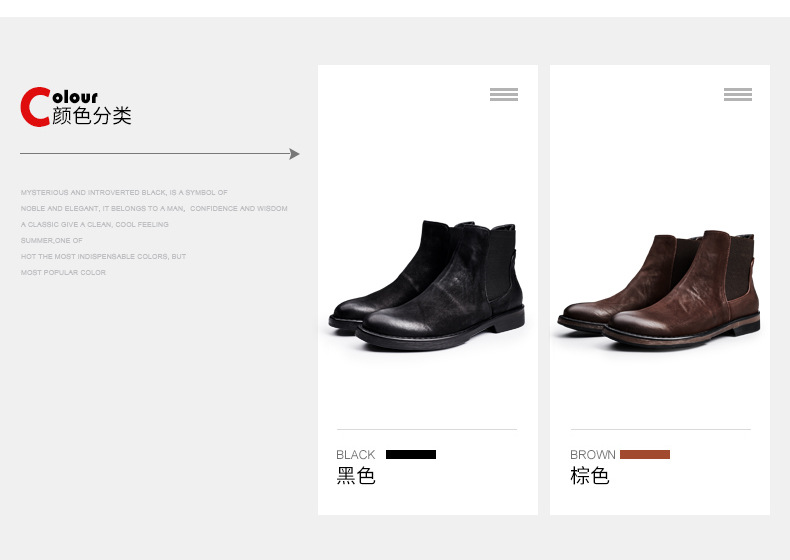Click the 'MYSTERIOUS AND INTROVERTED BLACK' line
The height and width of the screenshot is (560, 790).
[x=124, y=192]
